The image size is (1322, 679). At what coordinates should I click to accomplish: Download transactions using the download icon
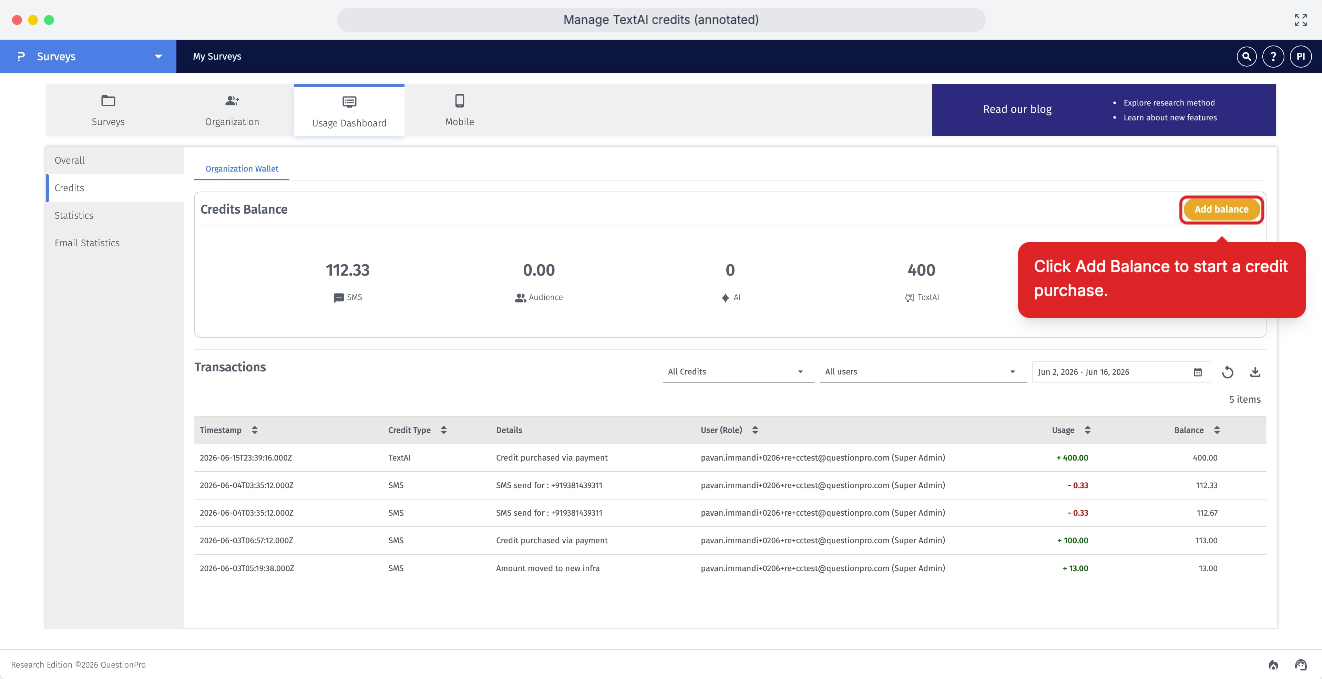[1255, 372]
